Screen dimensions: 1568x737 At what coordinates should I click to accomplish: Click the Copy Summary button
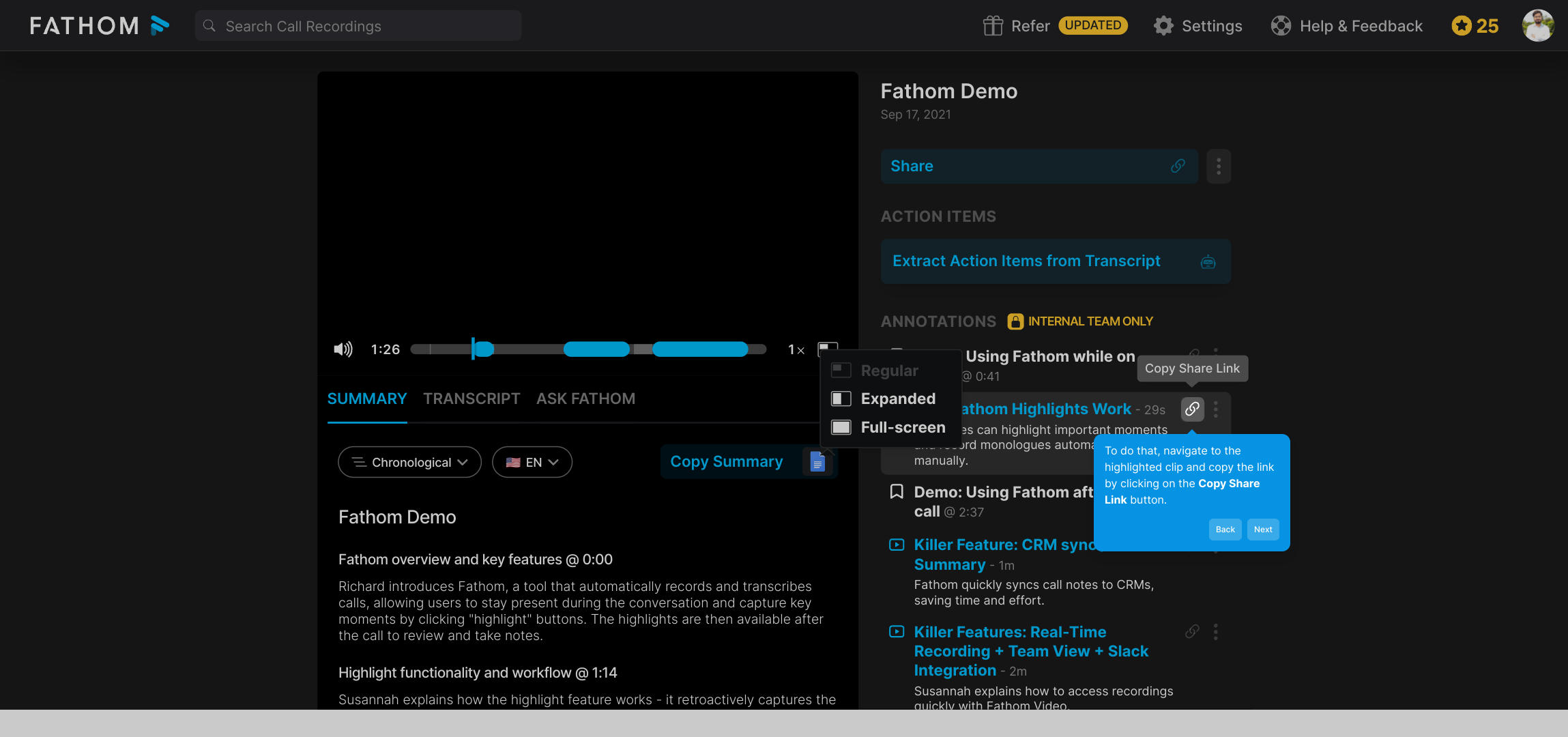click(727, 462)
